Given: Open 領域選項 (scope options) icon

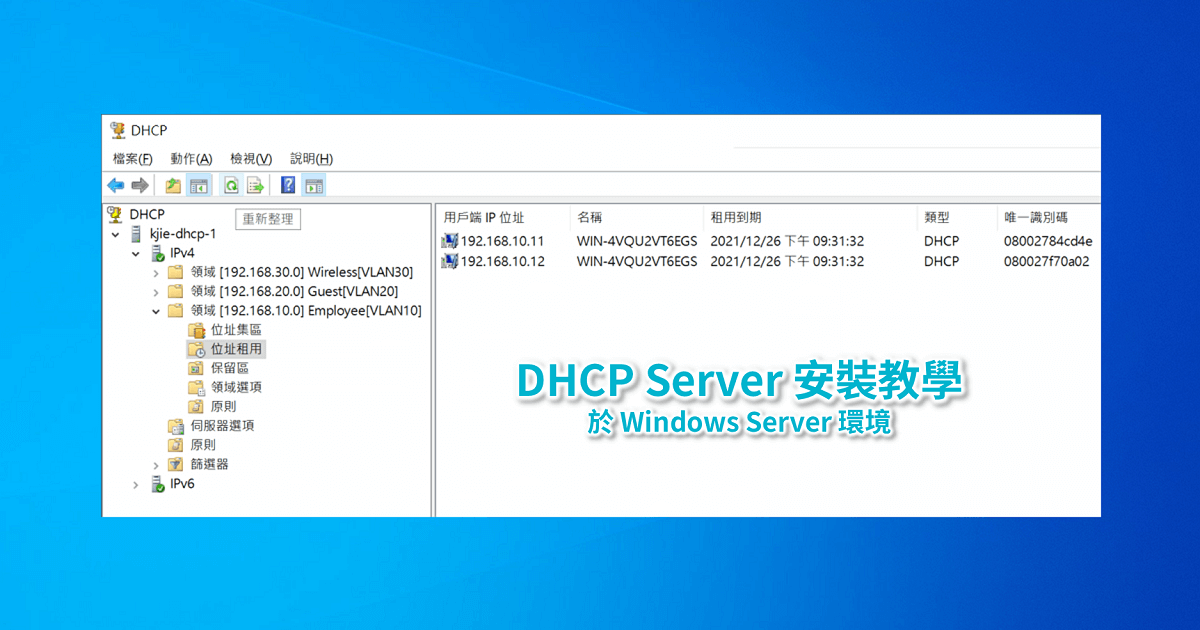Looking at the screenshot, I should [196, 386].
